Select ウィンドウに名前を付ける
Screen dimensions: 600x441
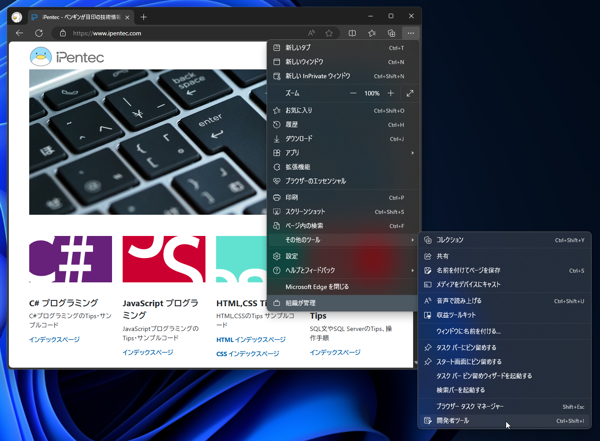tap(504, 331)
